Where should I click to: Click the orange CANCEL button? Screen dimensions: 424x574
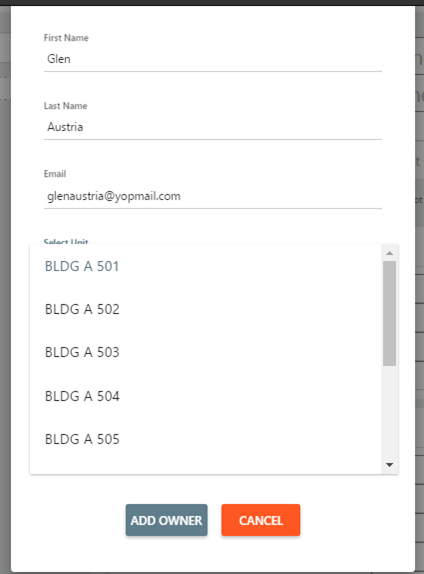click(x=261, y=520)
